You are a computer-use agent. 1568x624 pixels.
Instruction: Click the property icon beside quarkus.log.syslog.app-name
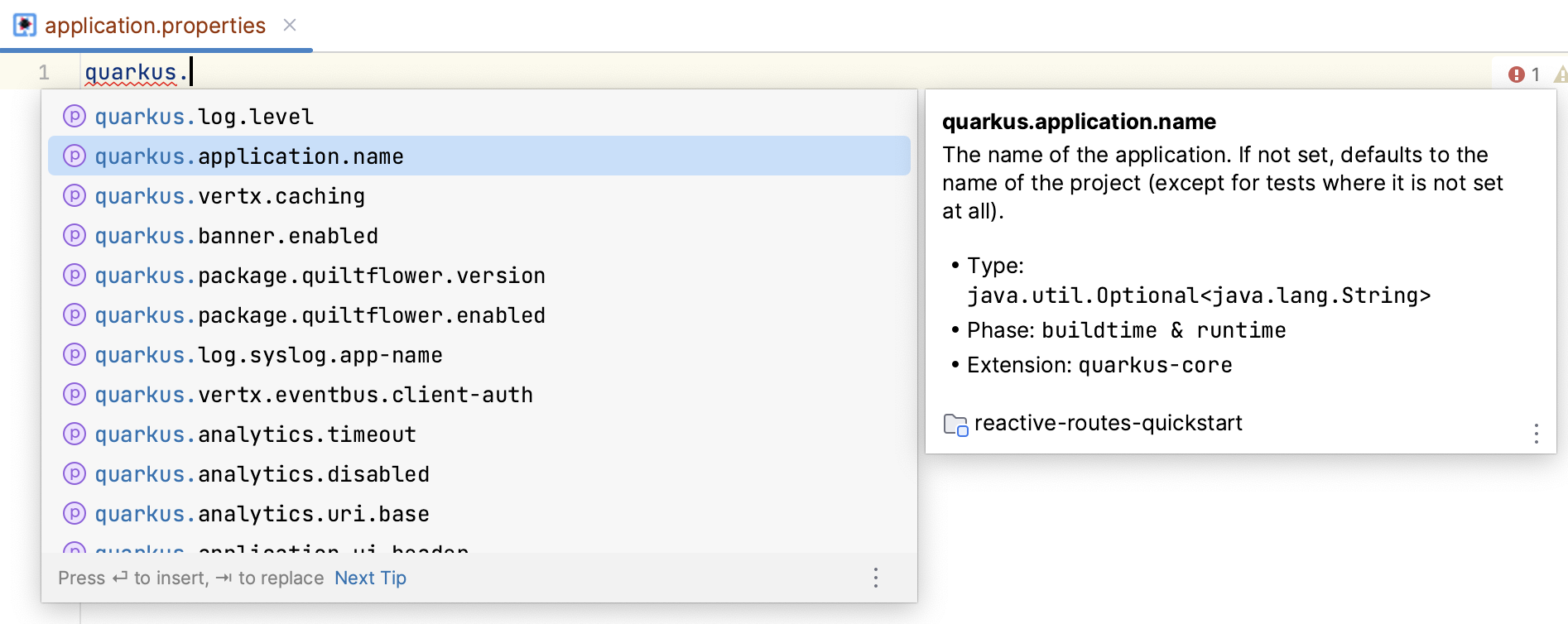coord(75,354)
